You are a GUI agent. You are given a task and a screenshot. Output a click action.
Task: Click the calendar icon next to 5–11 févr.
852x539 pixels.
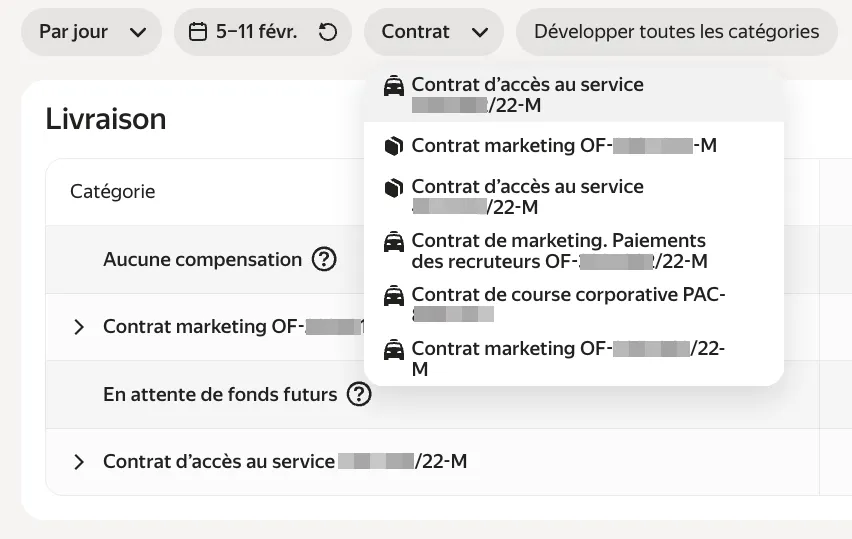pos(197,32)
